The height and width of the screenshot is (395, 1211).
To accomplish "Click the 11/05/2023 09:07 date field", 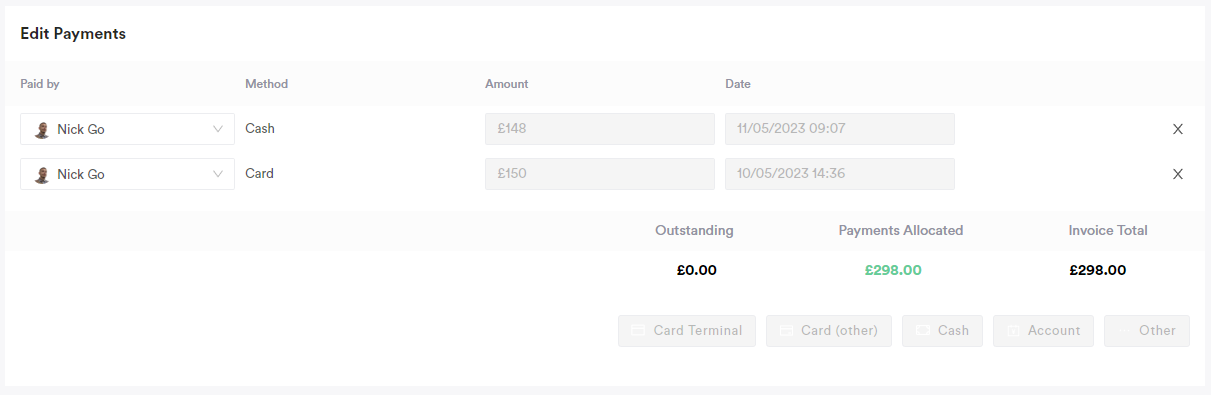I will pyautogui.click(x=840, y=129).
